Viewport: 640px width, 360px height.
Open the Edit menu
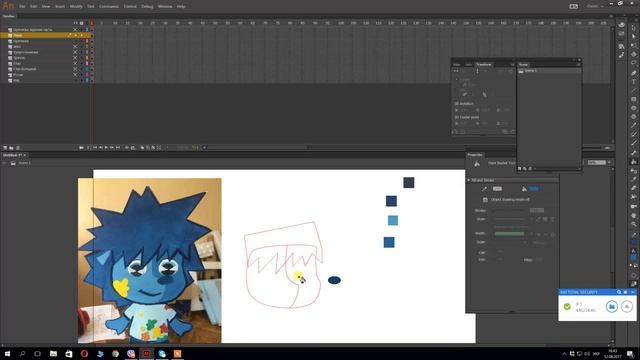tap(33, 7)
